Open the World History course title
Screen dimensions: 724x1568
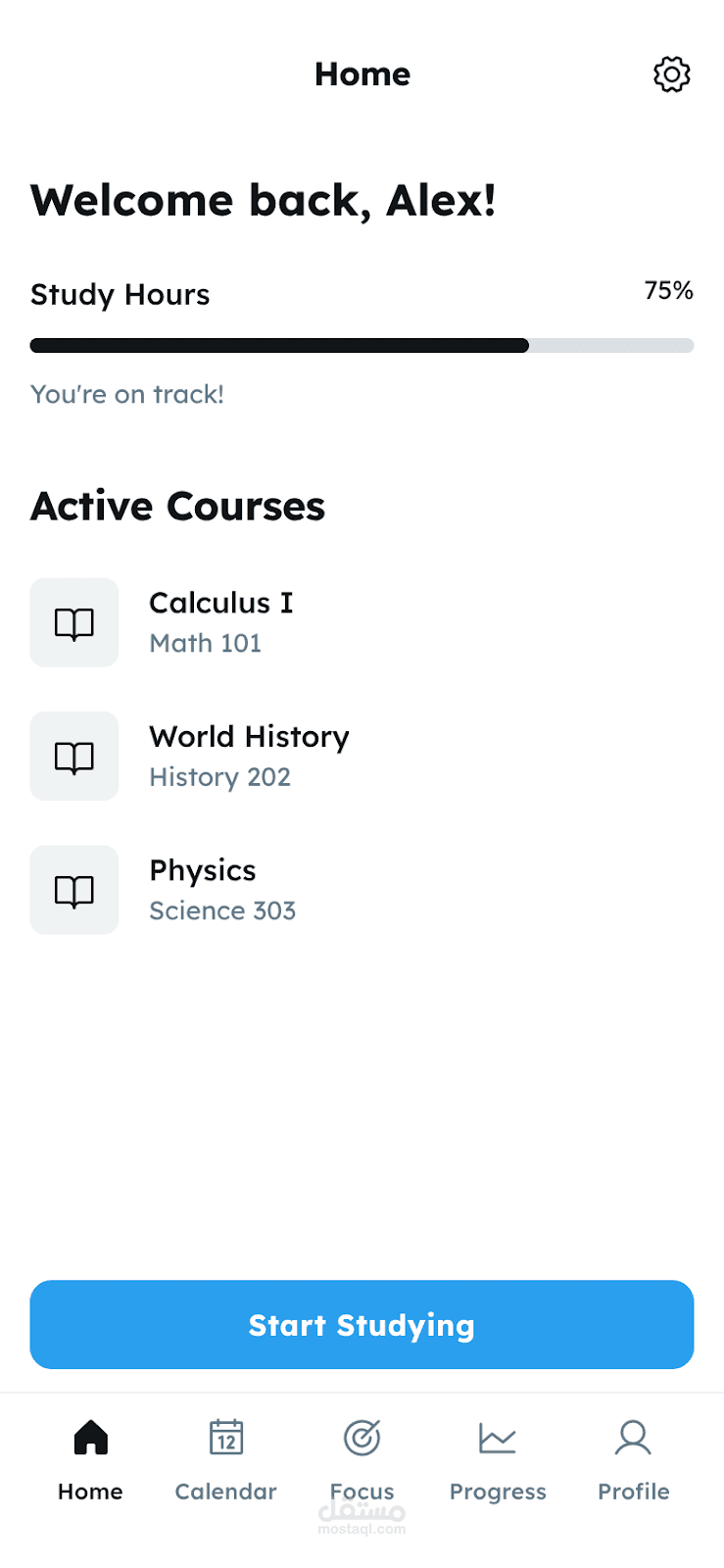coord(249,737)
